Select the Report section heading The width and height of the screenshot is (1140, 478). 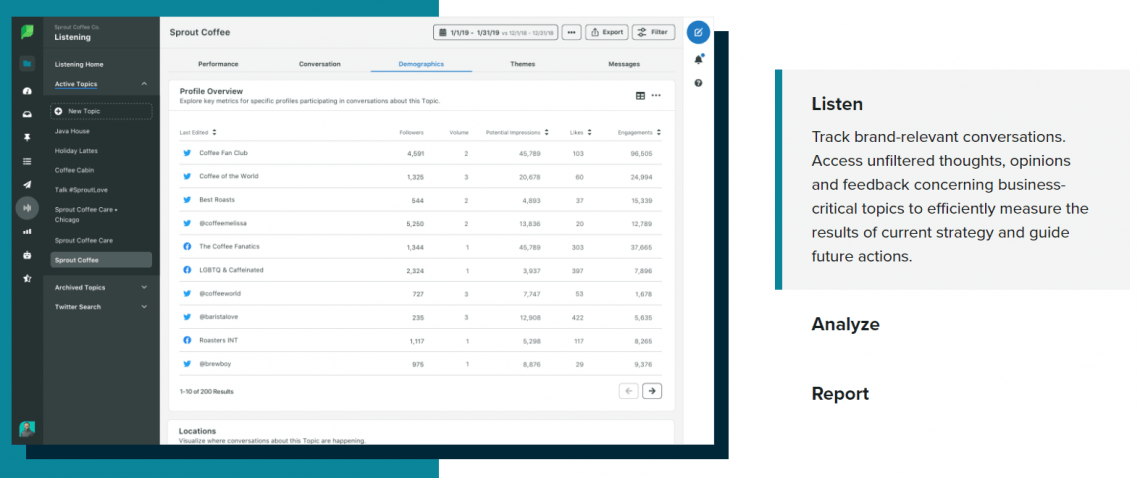(x=840, y=394)
